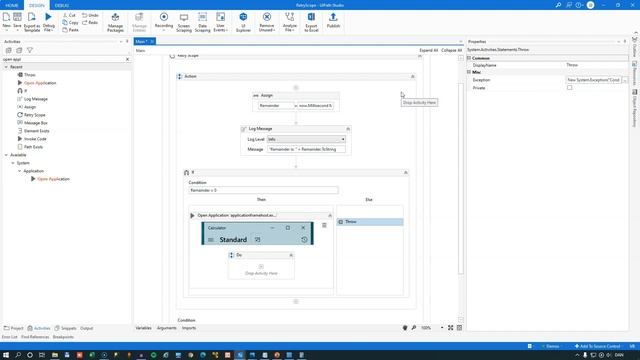The width and height of the screenshot is (640, 360).
Task: Click Add To Source Control
Action: coord(598,346)
